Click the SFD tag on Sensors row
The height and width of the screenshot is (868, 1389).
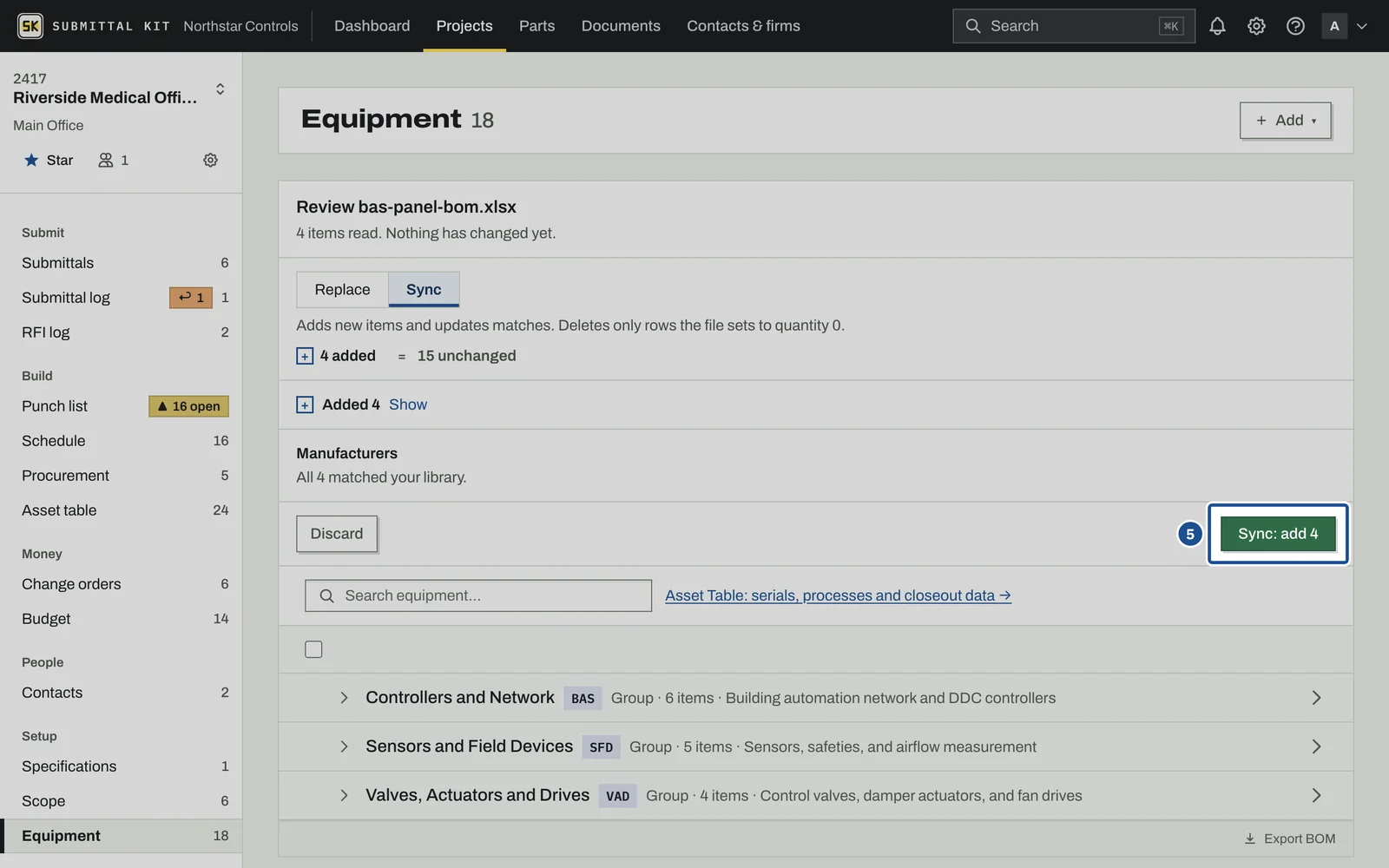click(601, 747)
